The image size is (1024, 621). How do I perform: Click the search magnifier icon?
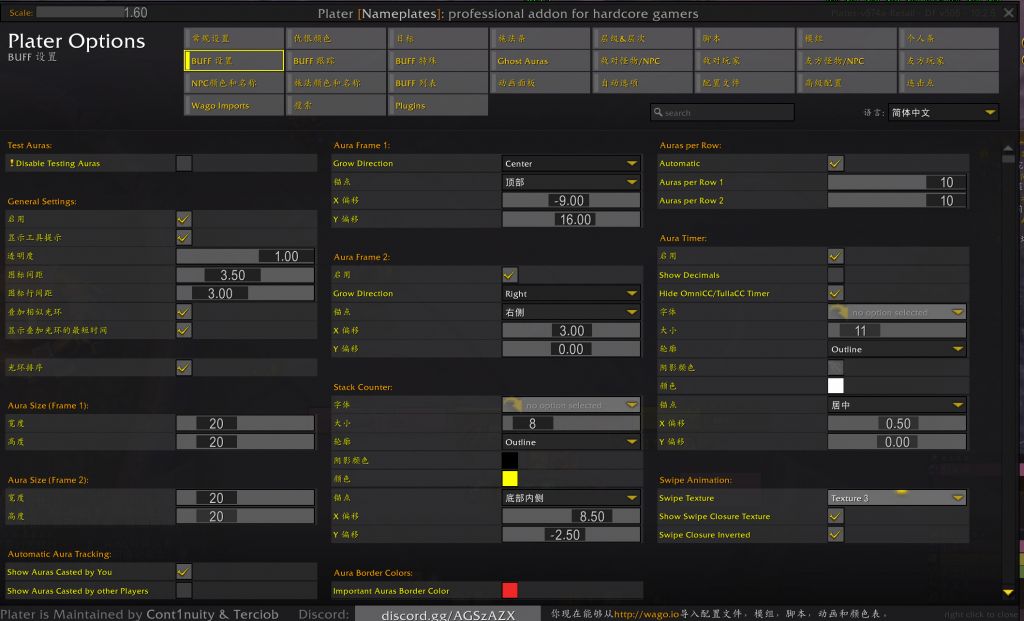coord(658,113)
